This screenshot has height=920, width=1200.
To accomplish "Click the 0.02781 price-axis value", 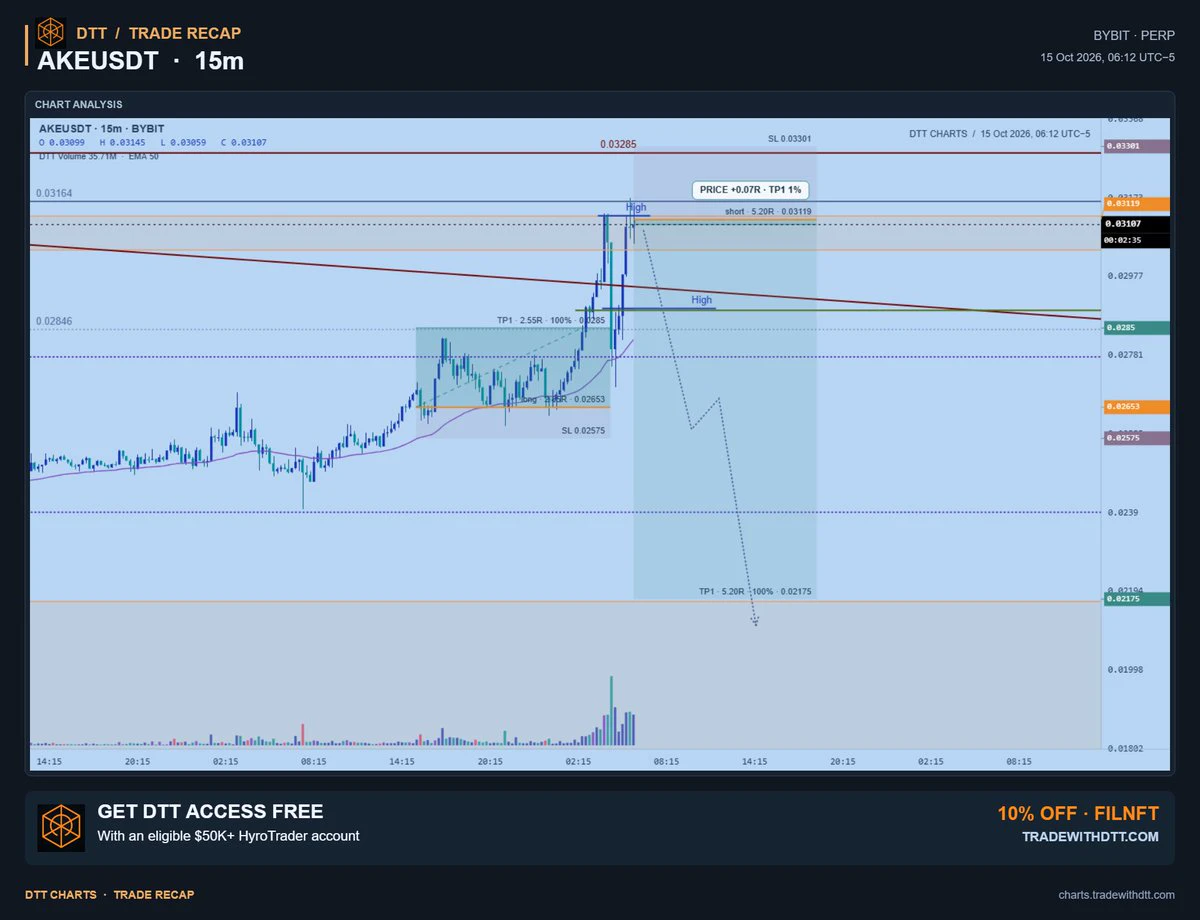I will [x=1126, y=354].
